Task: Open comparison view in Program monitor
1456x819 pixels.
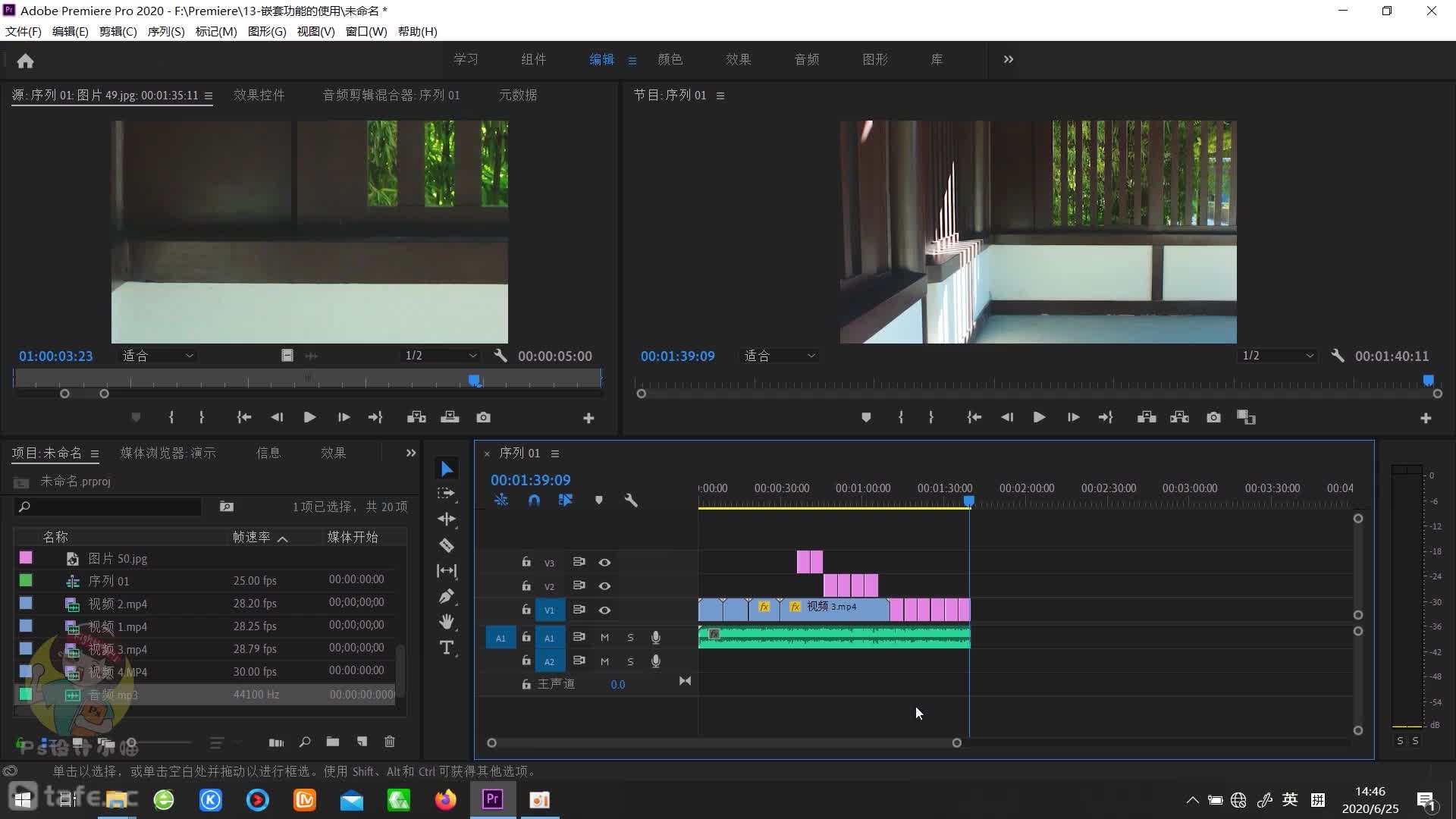Action: (x=1247, y=418)
